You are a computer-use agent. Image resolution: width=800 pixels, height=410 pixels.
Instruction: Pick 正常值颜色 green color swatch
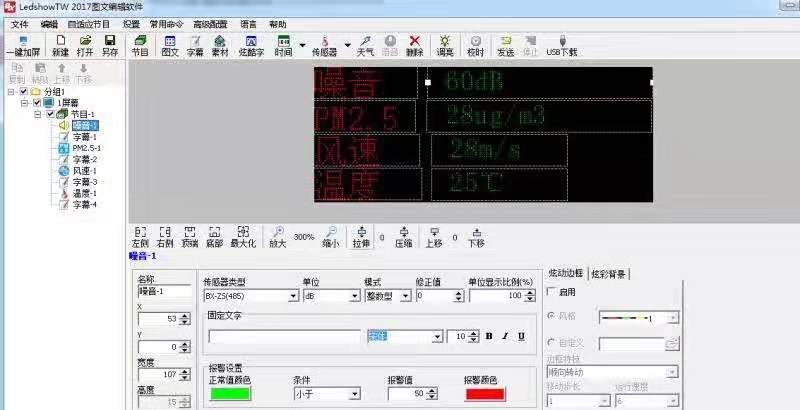tap(231, 394)
